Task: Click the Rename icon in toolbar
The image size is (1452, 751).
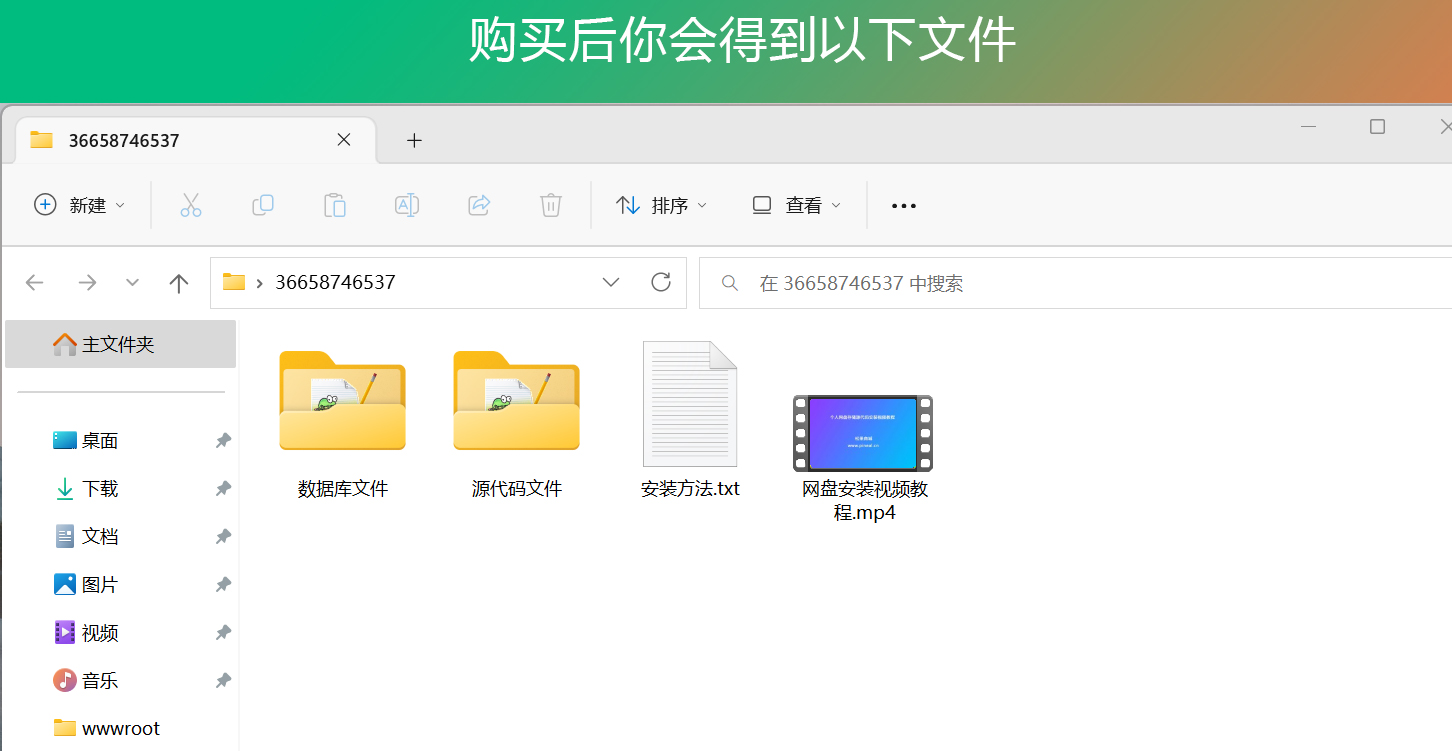Action: [407, 205]
